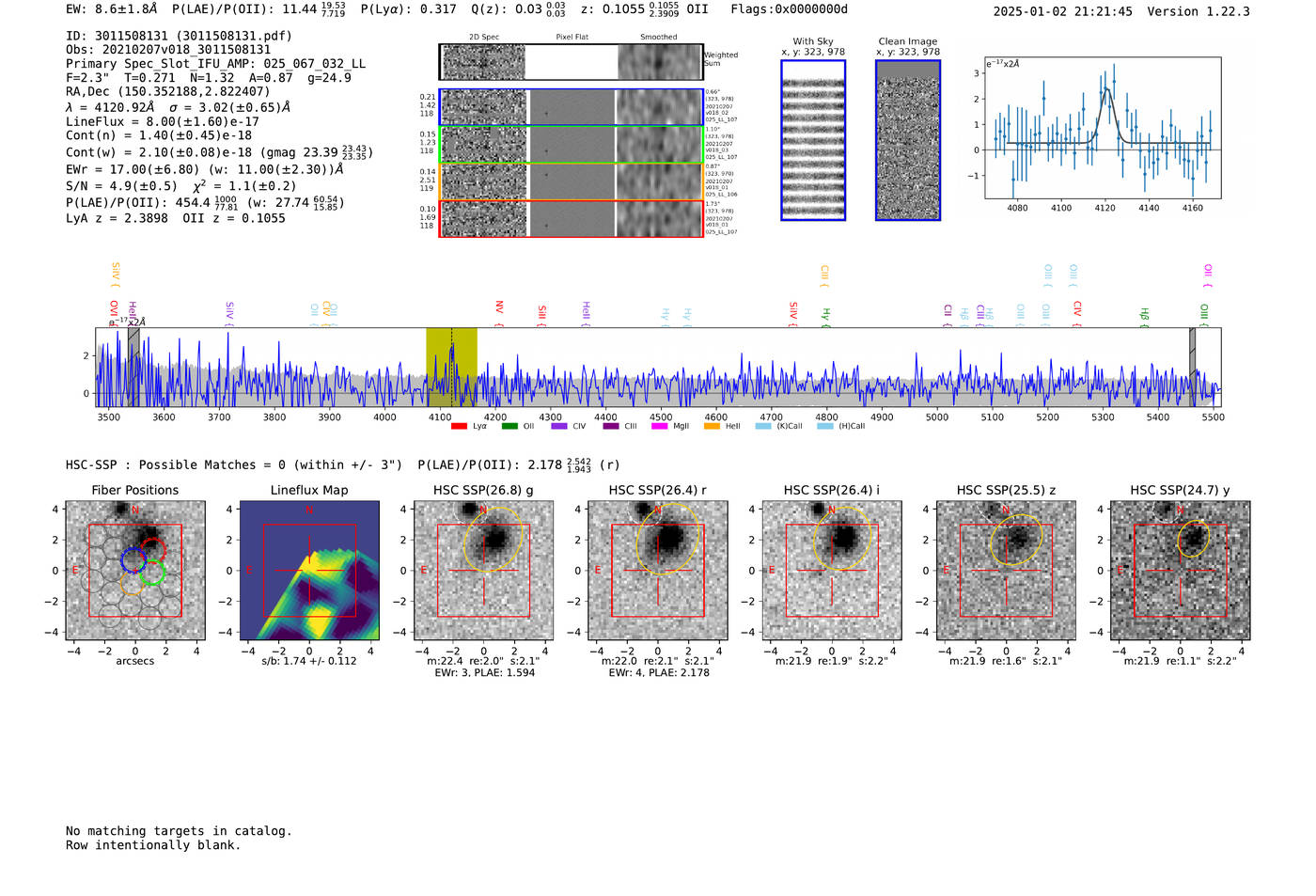Screen dimensions: 1316x896
Task: Click the yellow highlighted emission-line region in spectrum
Action: (451, 368)
